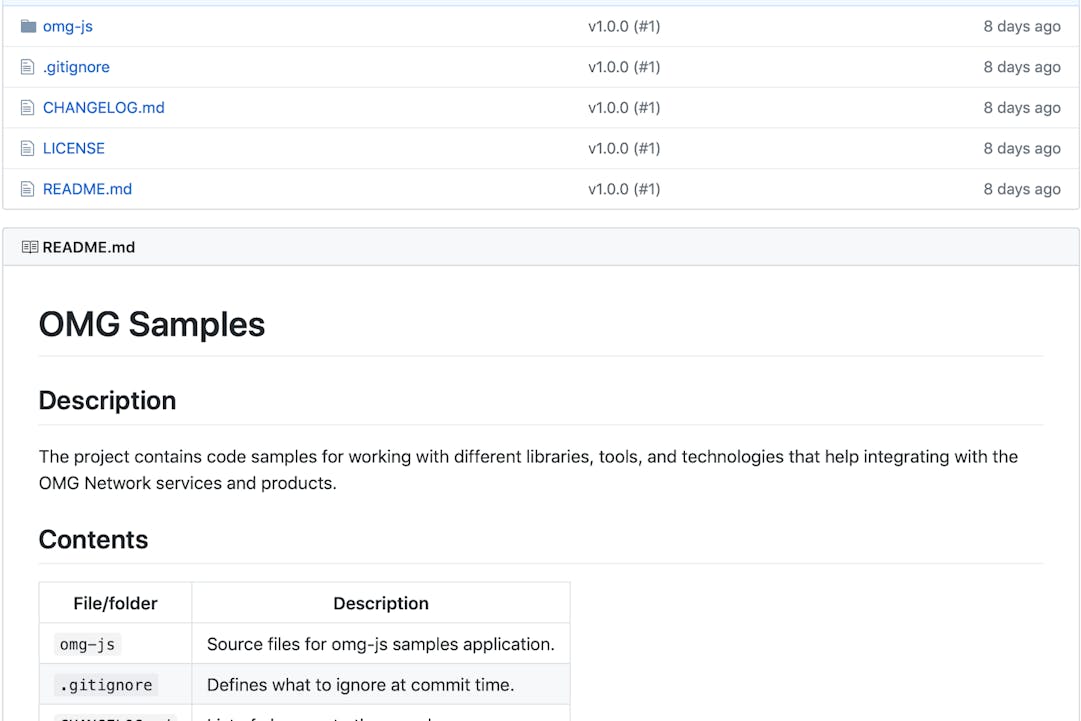
Task: Open commit v1.0.0 (#1) for CHANGELOG.md
Action: tap(624, 108)
